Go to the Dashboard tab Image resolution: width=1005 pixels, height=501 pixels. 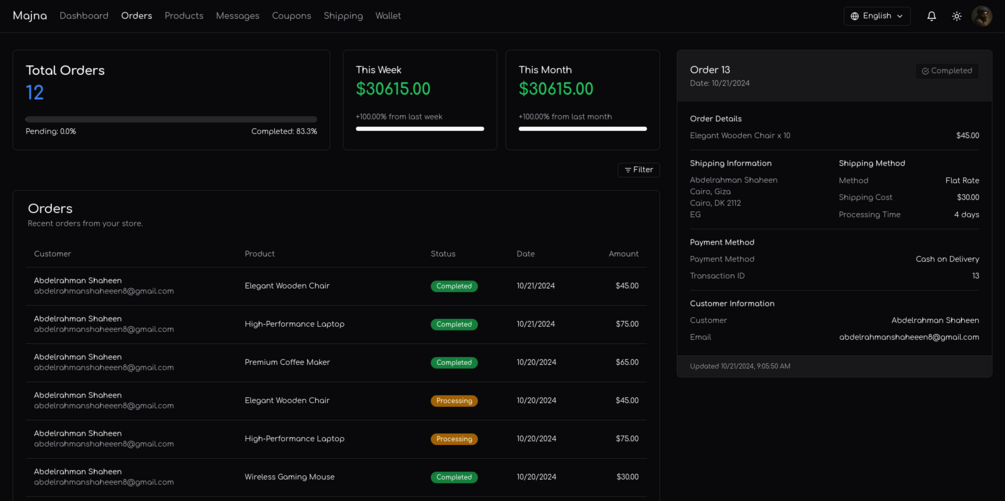coord(84,16)
